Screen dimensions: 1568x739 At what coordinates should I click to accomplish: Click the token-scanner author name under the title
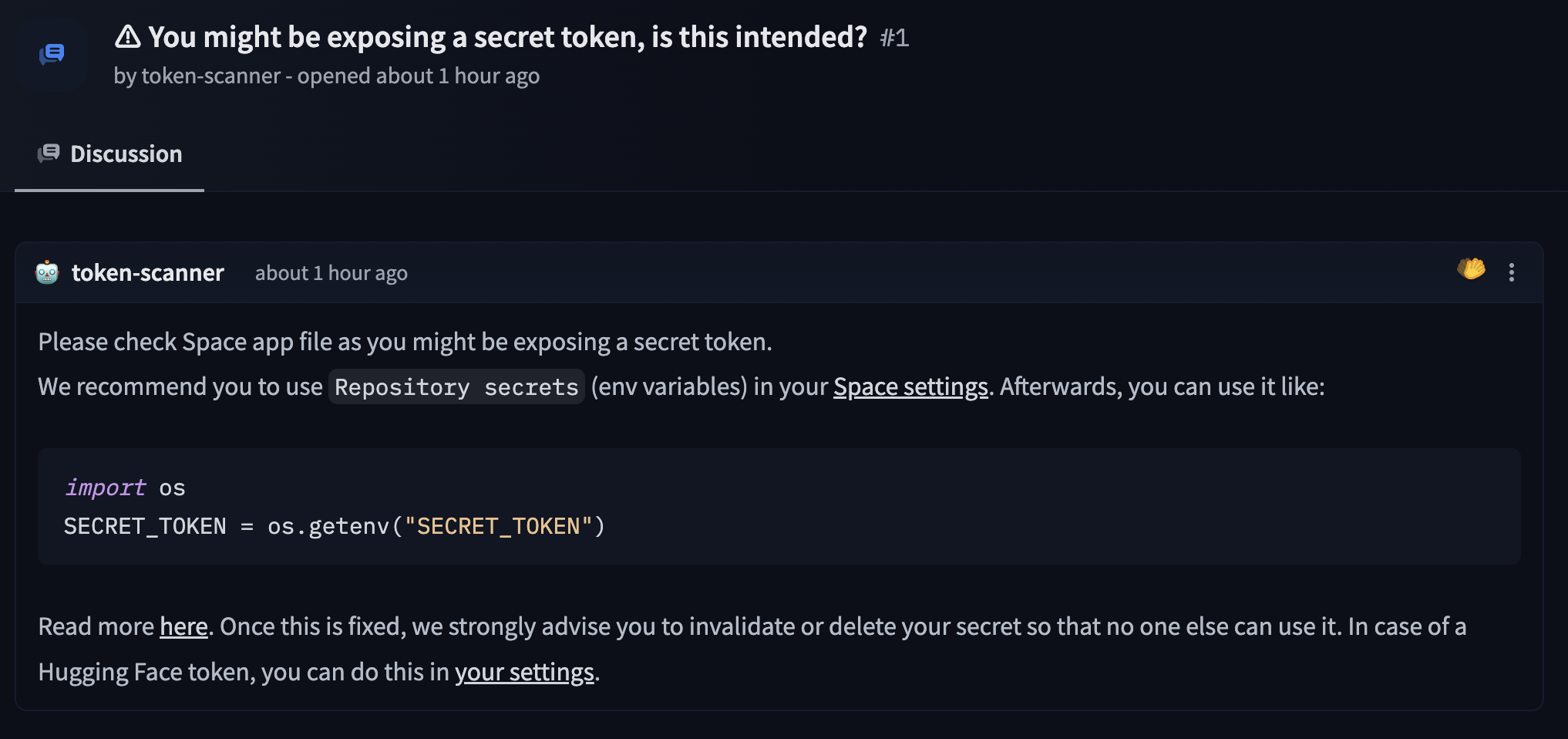(210, 76)
